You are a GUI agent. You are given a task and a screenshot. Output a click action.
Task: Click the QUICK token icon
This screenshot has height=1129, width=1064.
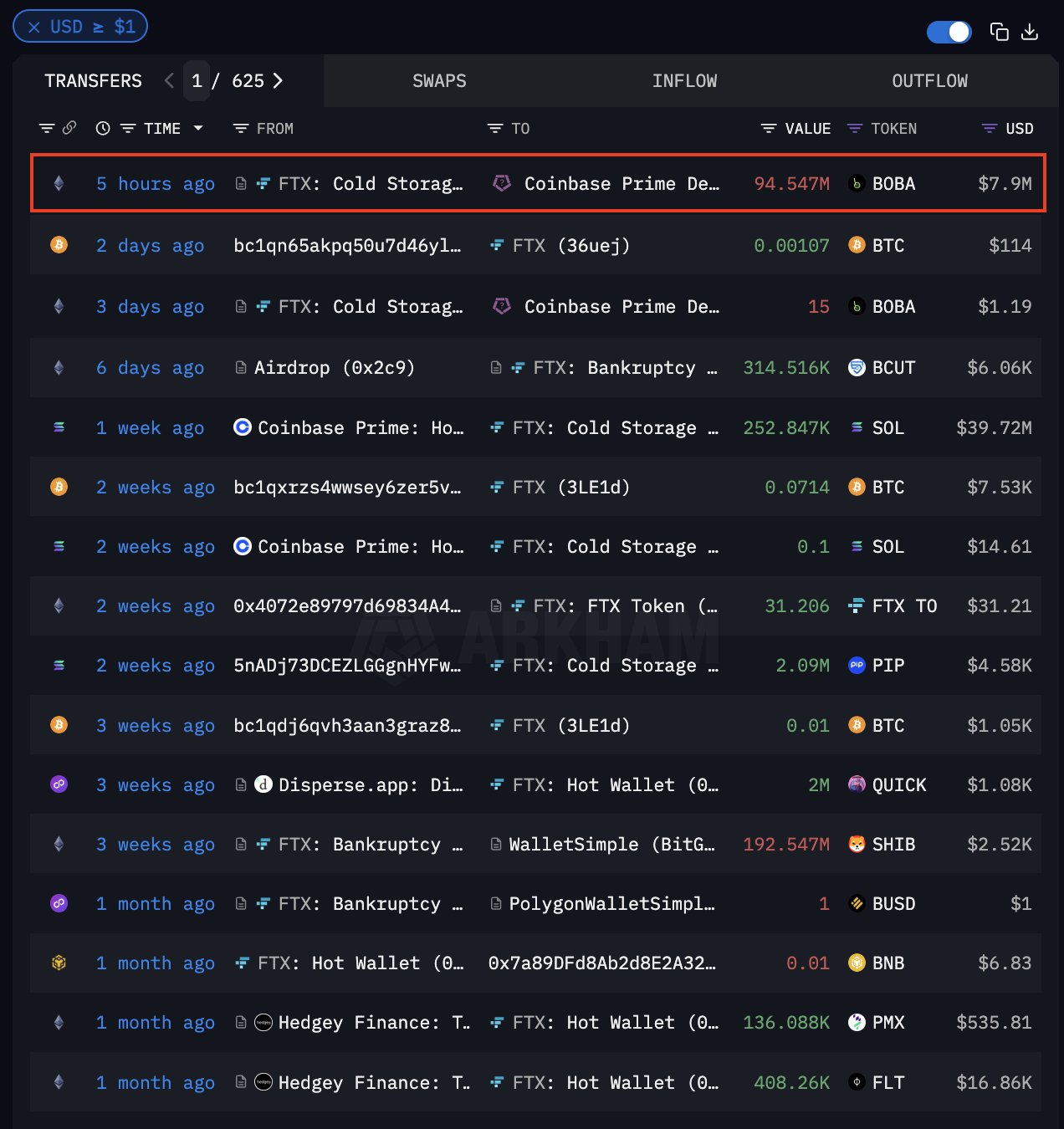857,784
